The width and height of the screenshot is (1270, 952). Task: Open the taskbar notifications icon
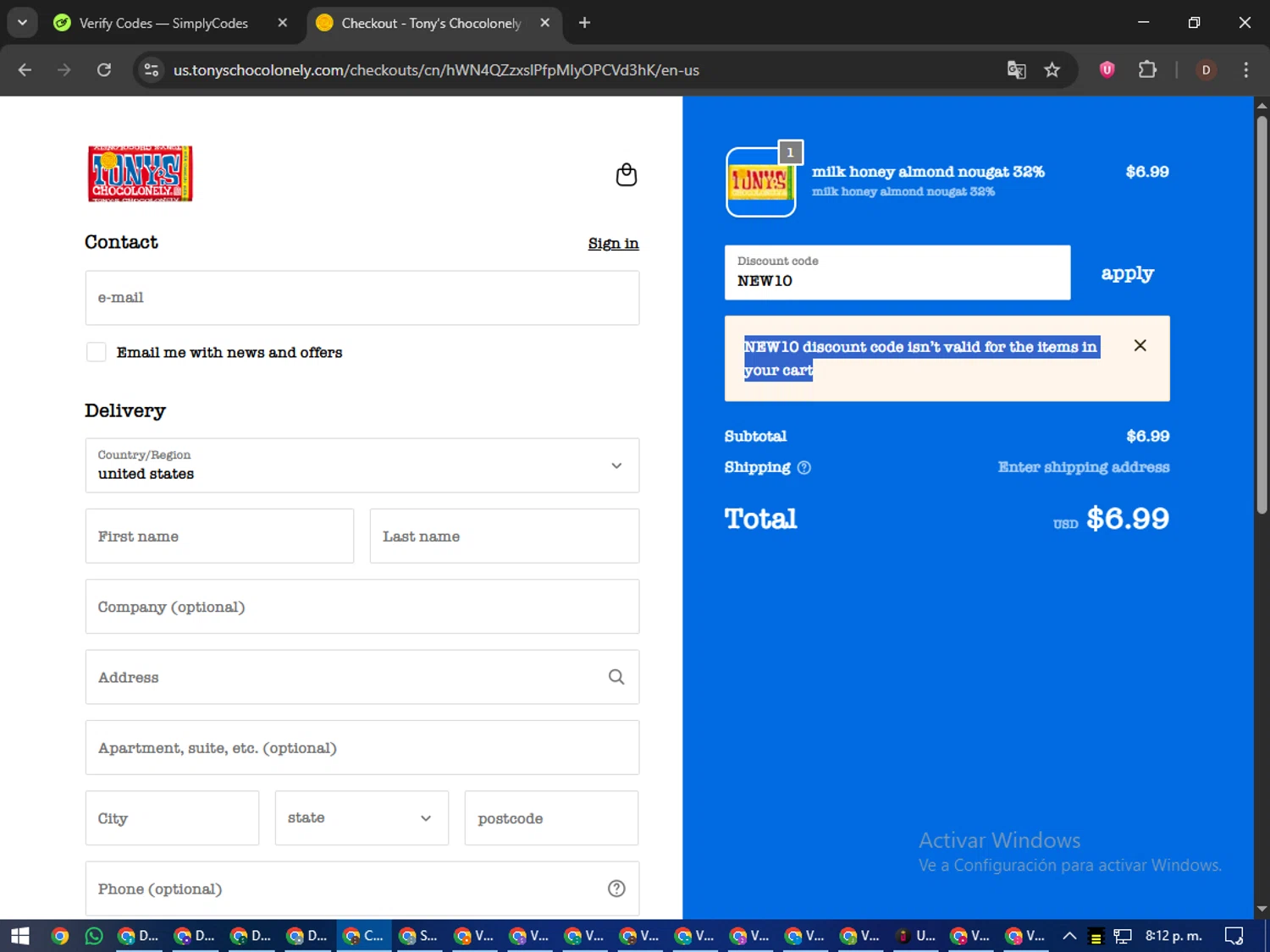click(x=1234, y=935)
